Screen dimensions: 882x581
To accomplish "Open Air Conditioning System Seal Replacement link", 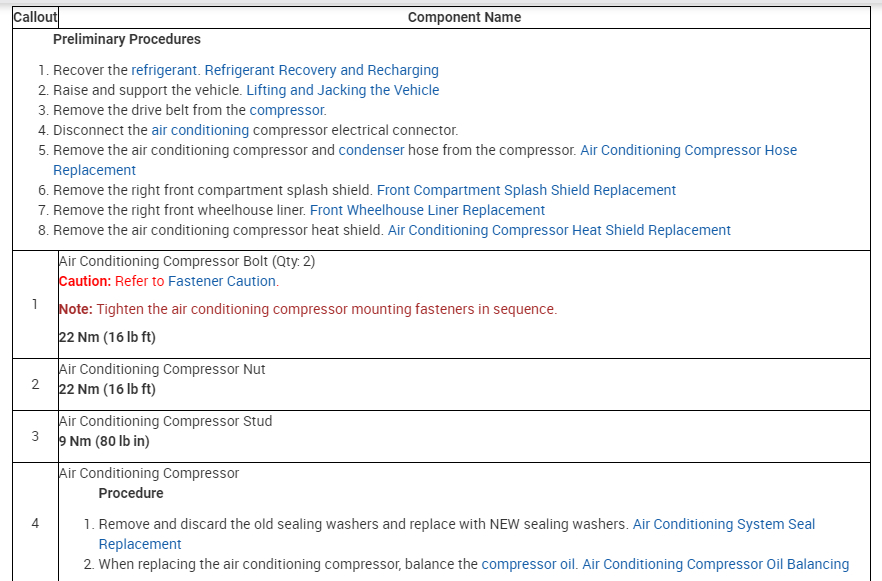I will click(x=724, y=524).
